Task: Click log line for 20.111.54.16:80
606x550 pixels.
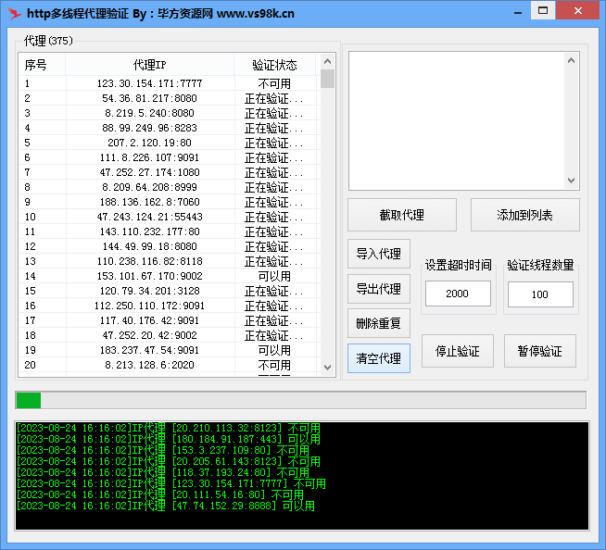Action: [x=160, y=495]
